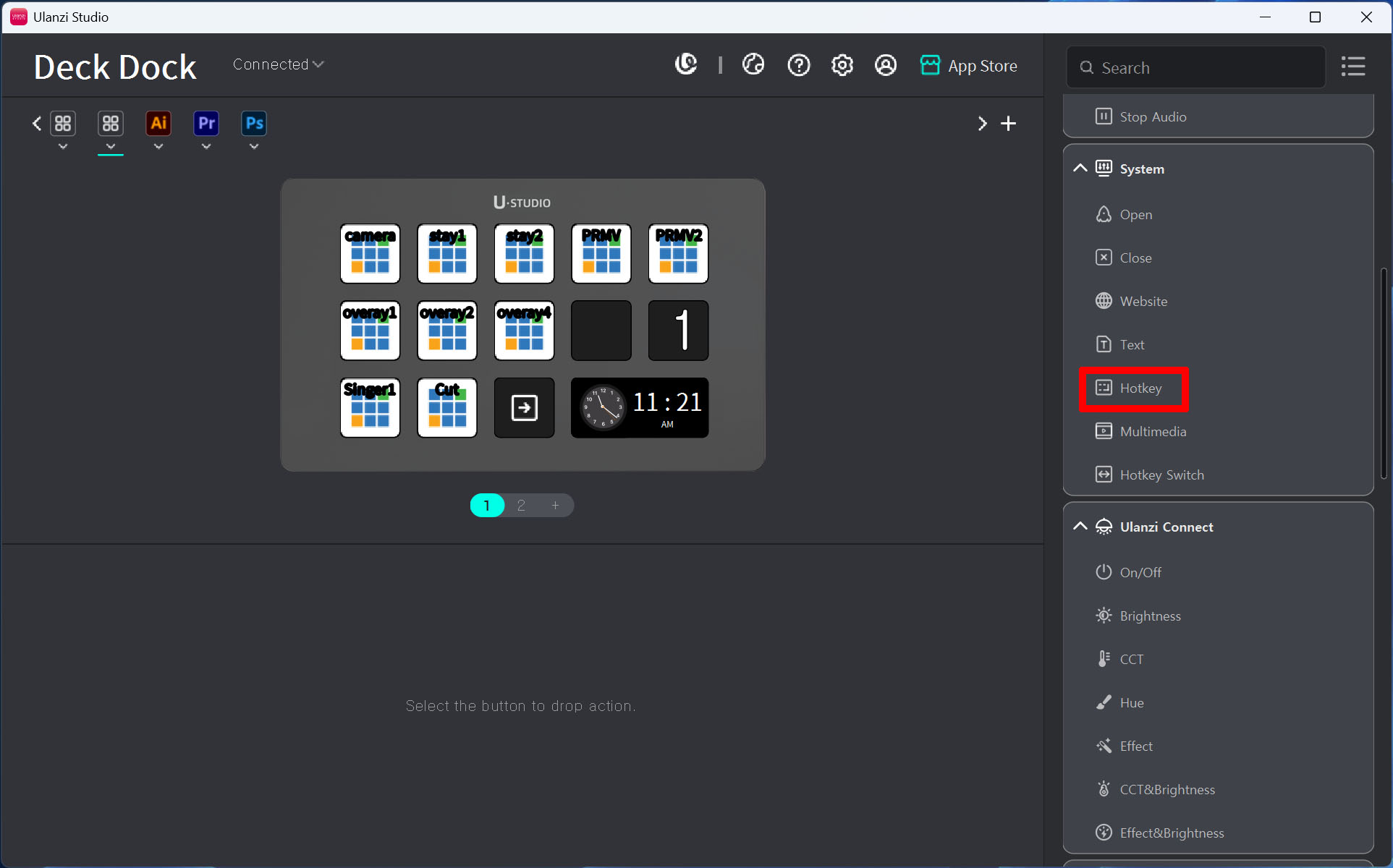Click the help question mark icon
This screenshot has height=868, width=1393.
(x=798, y=65)
